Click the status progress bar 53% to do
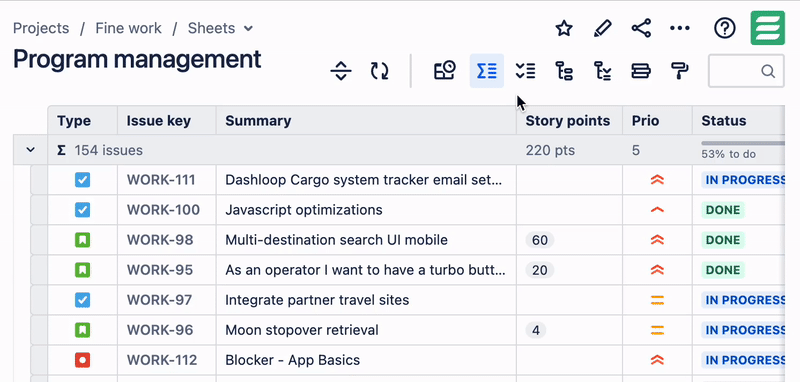 point(743,144)
